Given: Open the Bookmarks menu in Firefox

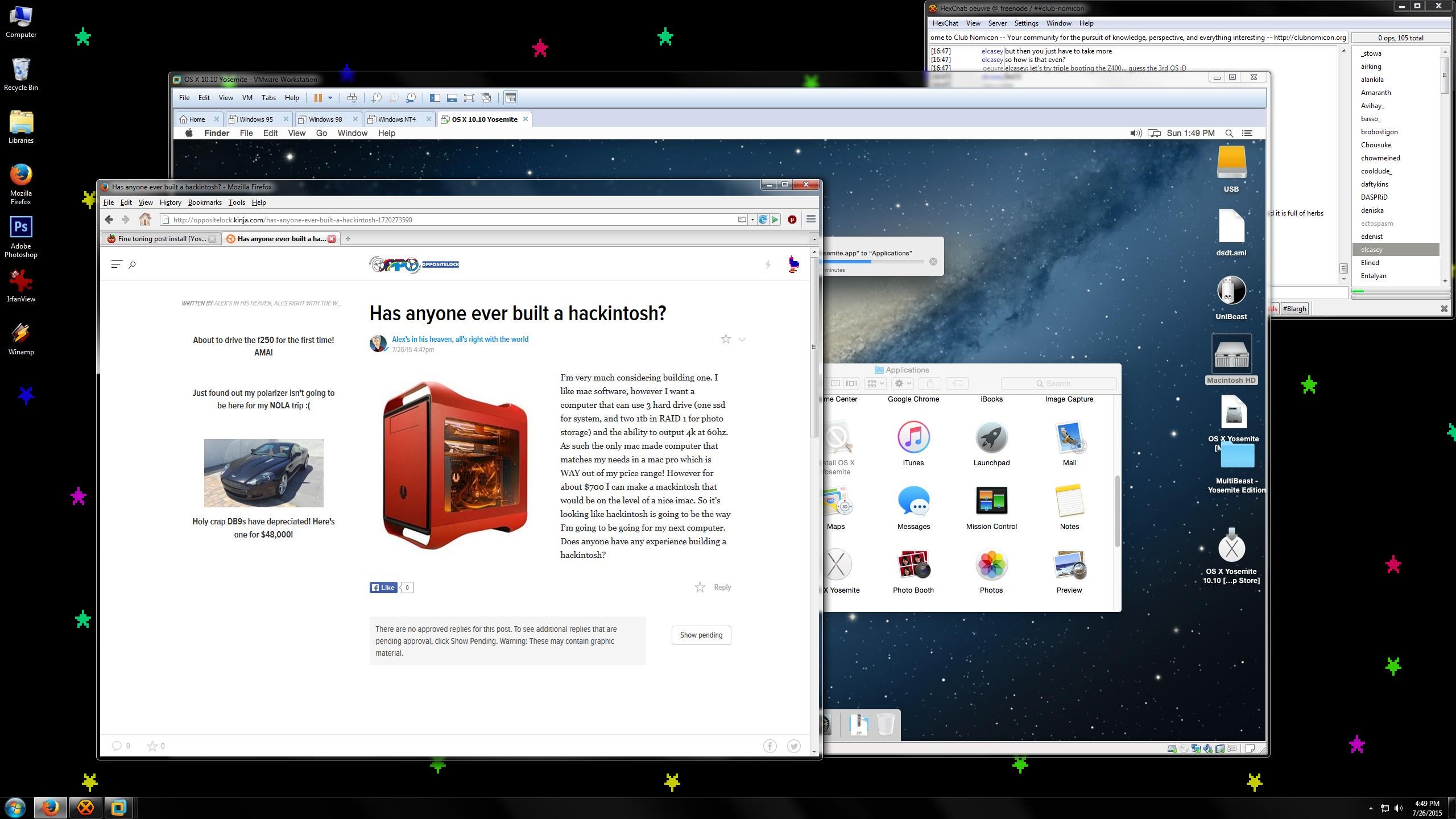Looking at the screenshot, I should [205, 202].
